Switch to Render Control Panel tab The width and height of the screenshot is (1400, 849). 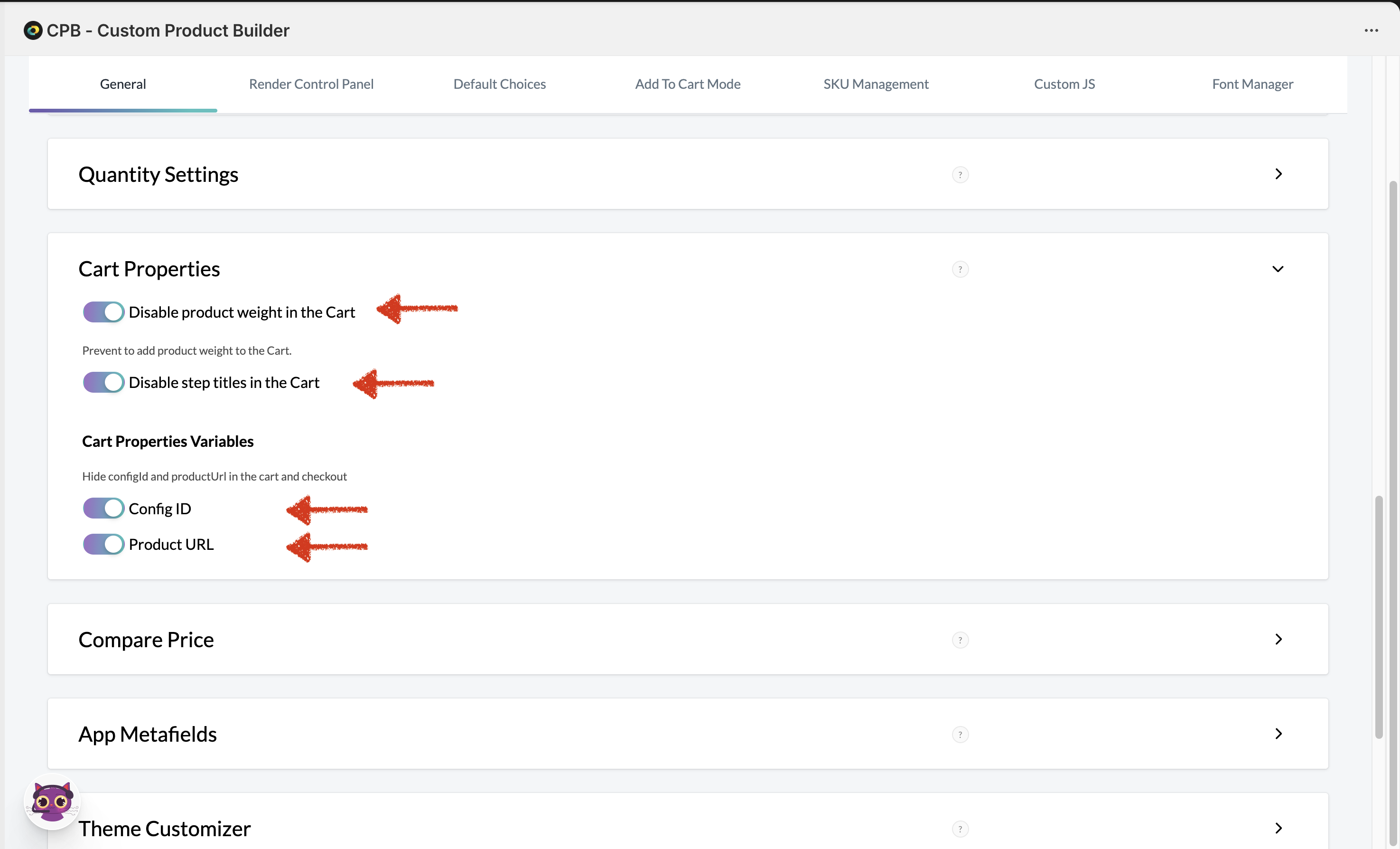coord(311,84)
